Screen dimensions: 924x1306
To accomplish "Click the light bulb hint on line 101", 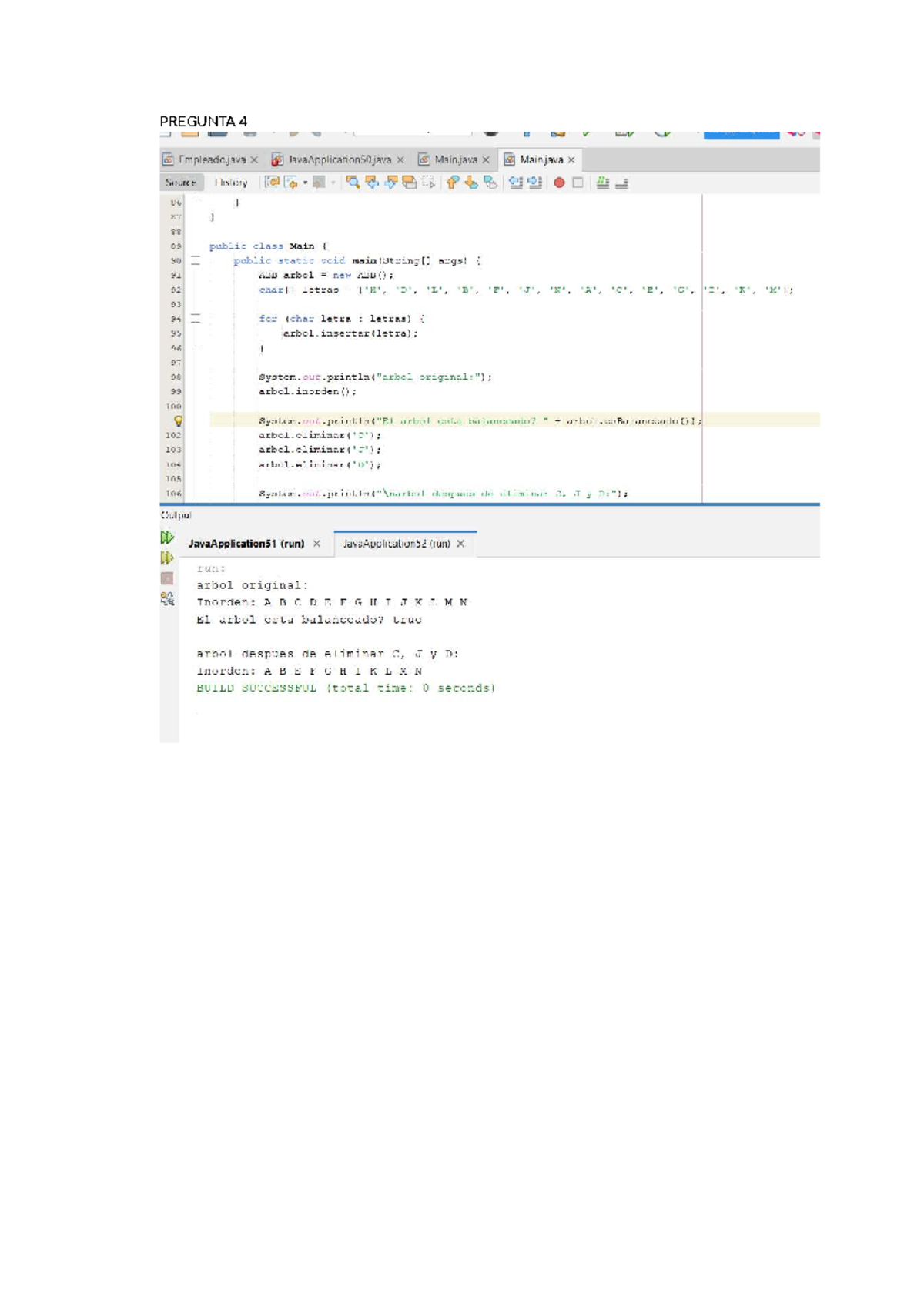I will pos(178,421).
